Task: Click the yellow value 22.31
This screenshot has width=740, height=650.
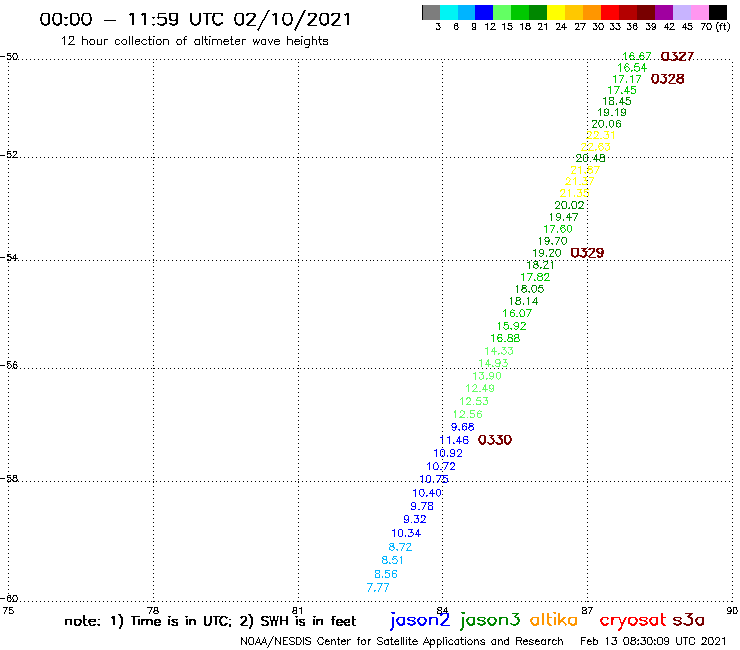Action: coord(601,135)
